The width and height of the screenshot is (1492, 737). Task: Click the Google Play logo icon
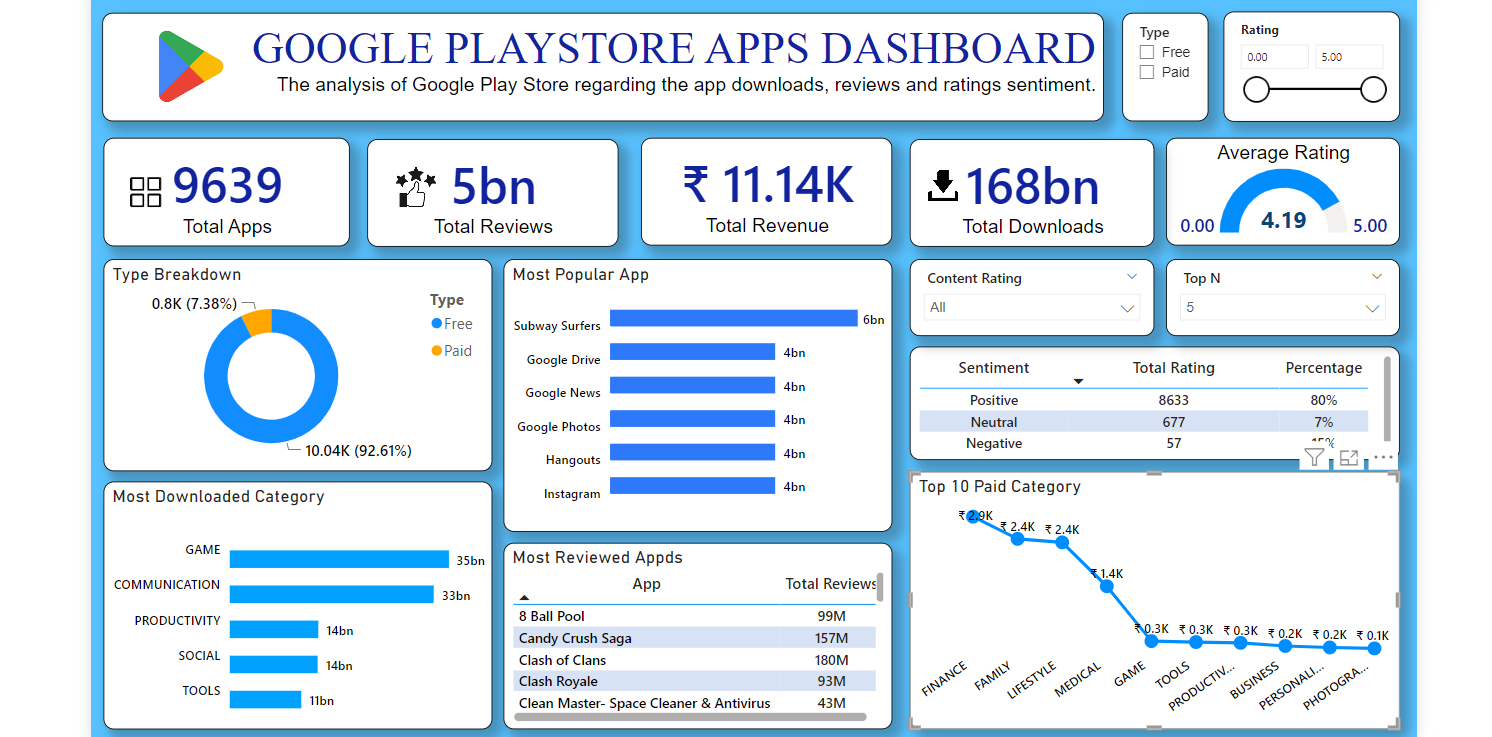click(x=190, y=66)
